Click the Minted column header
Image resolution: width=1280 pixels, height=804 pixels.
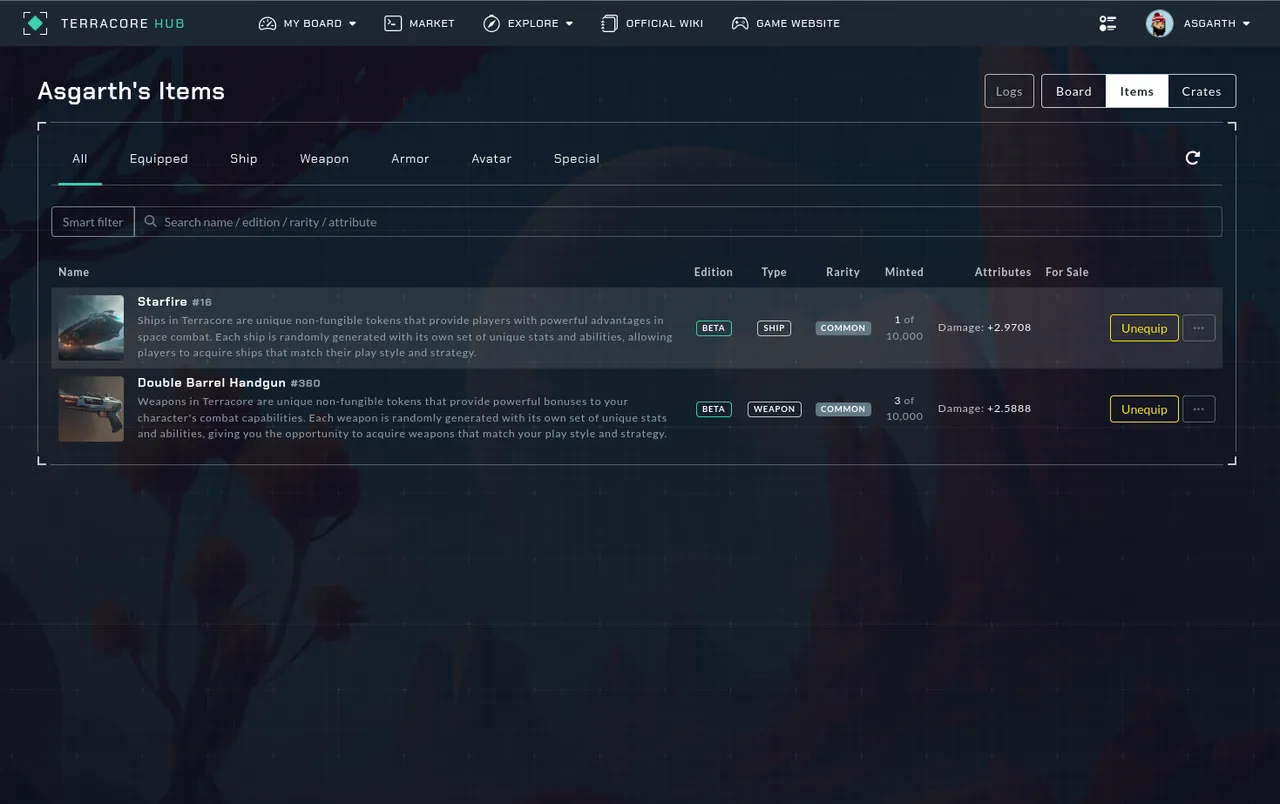(904, 272)
